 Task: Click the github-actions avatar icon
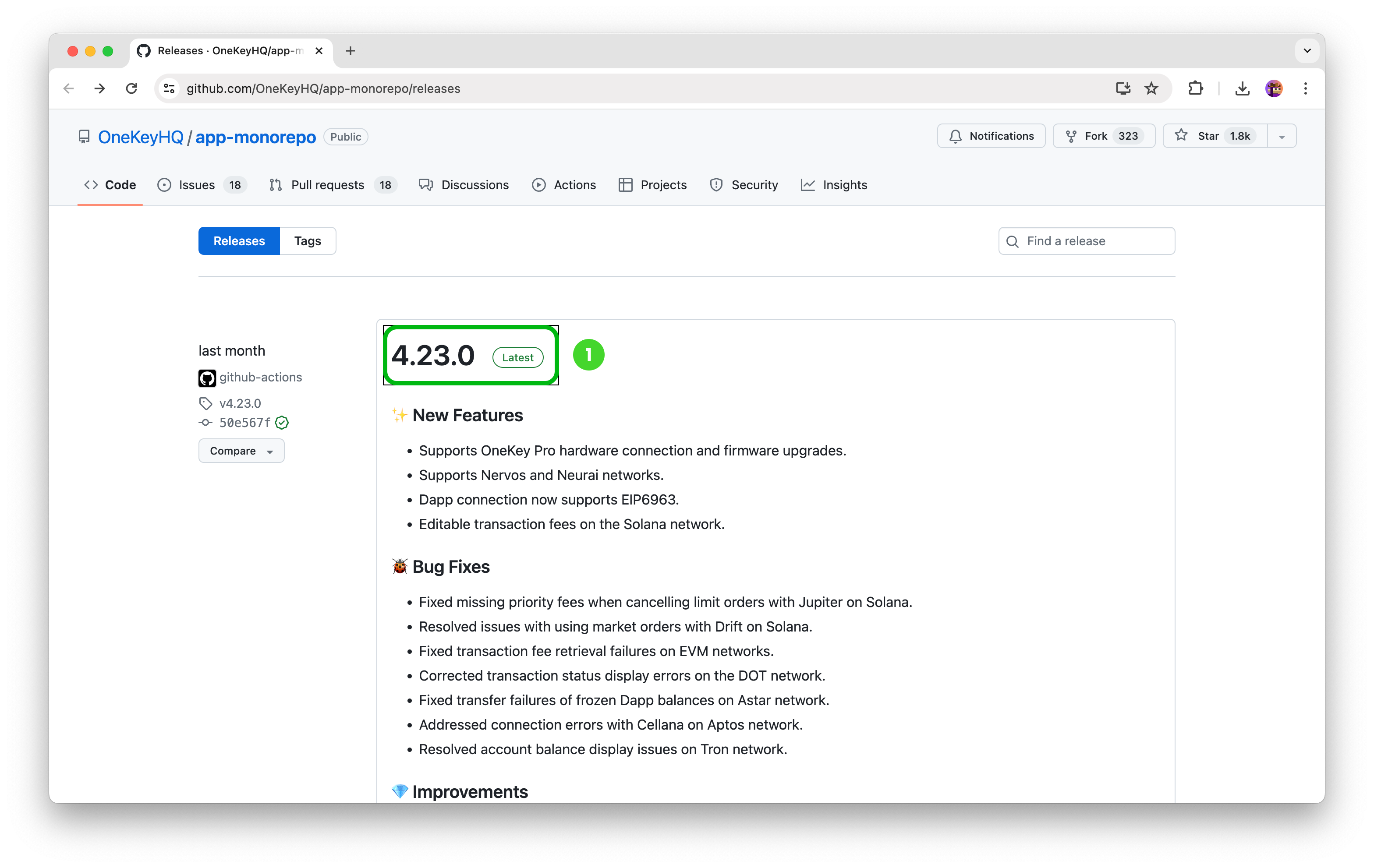click(x=207, y=378)
